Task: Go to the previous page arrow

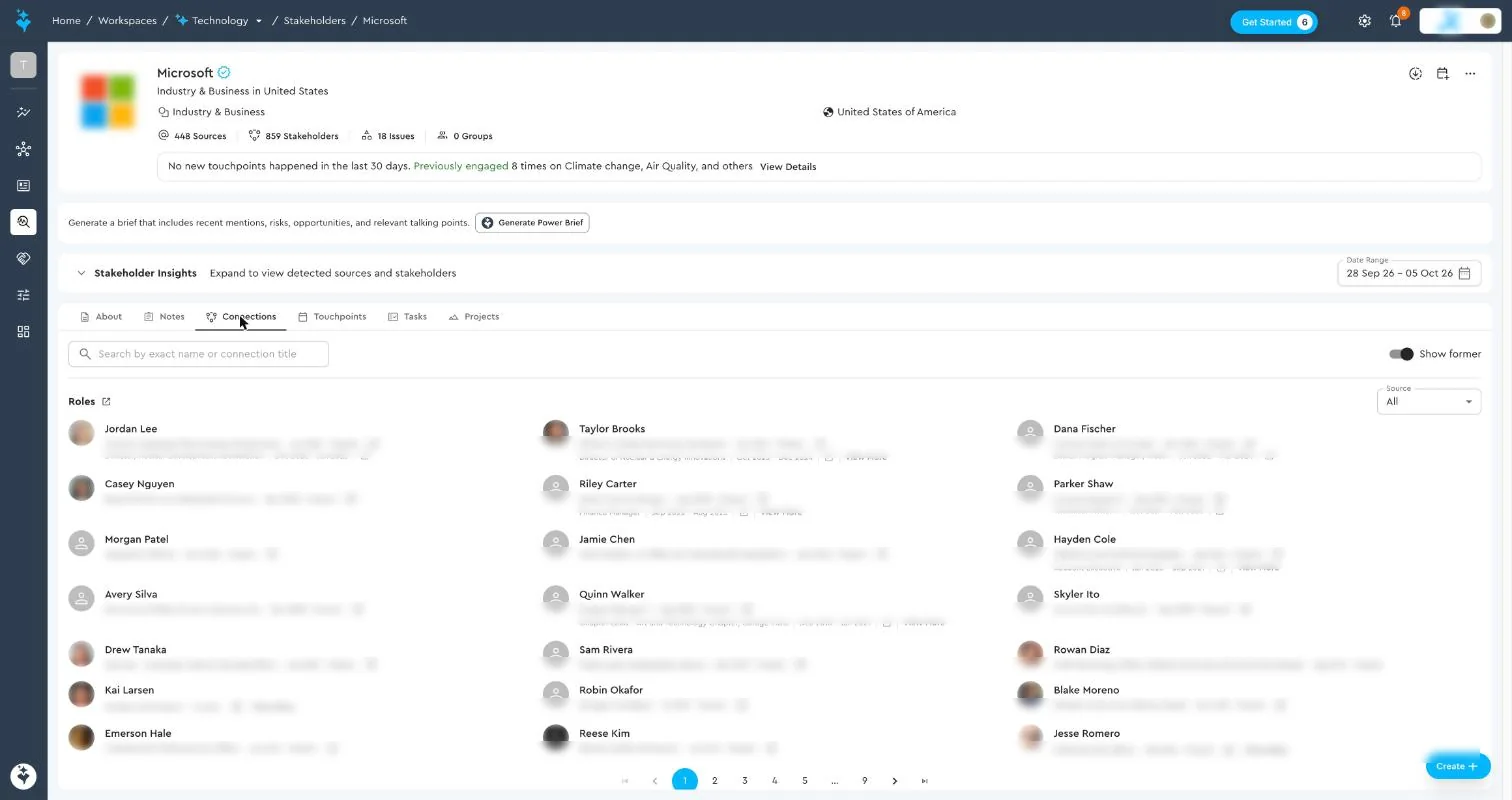Action: point(655,781)
